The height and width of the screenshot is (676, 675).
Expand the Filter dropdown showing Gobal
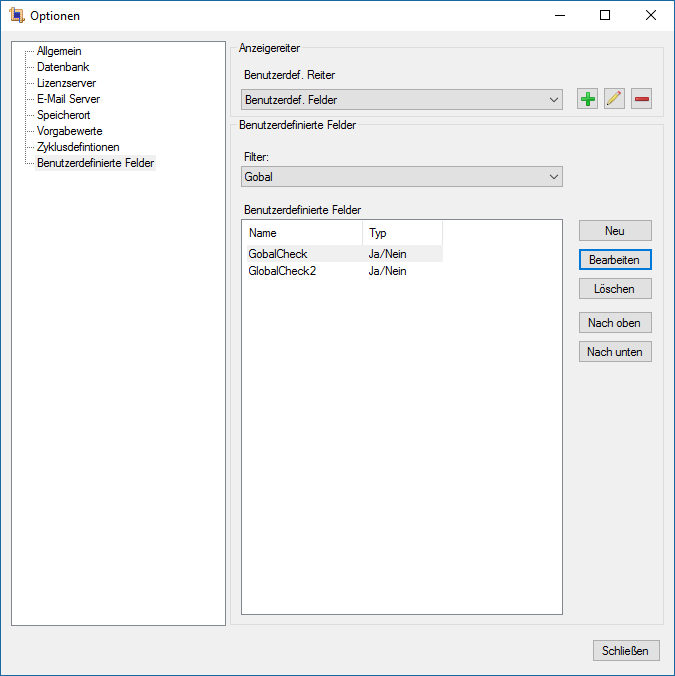[x=402, y=177]
